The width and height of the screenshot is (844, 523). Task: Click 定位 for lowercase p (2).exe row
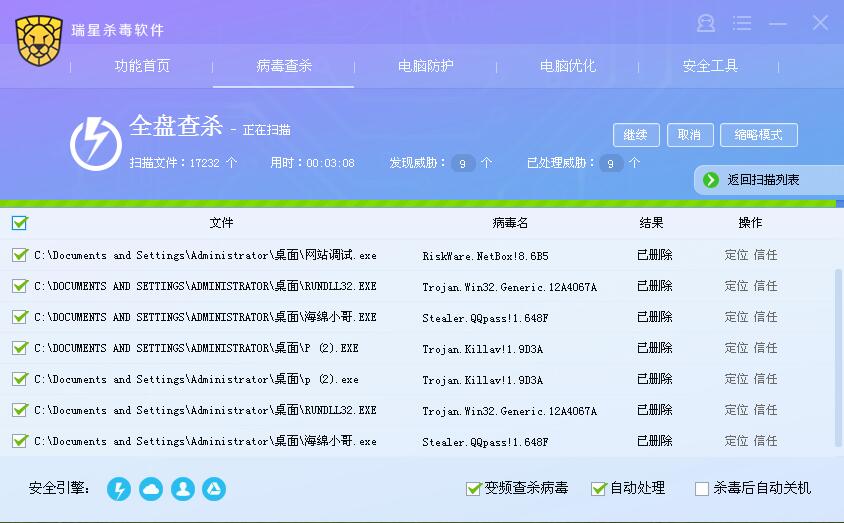click(x=736, y=379)
